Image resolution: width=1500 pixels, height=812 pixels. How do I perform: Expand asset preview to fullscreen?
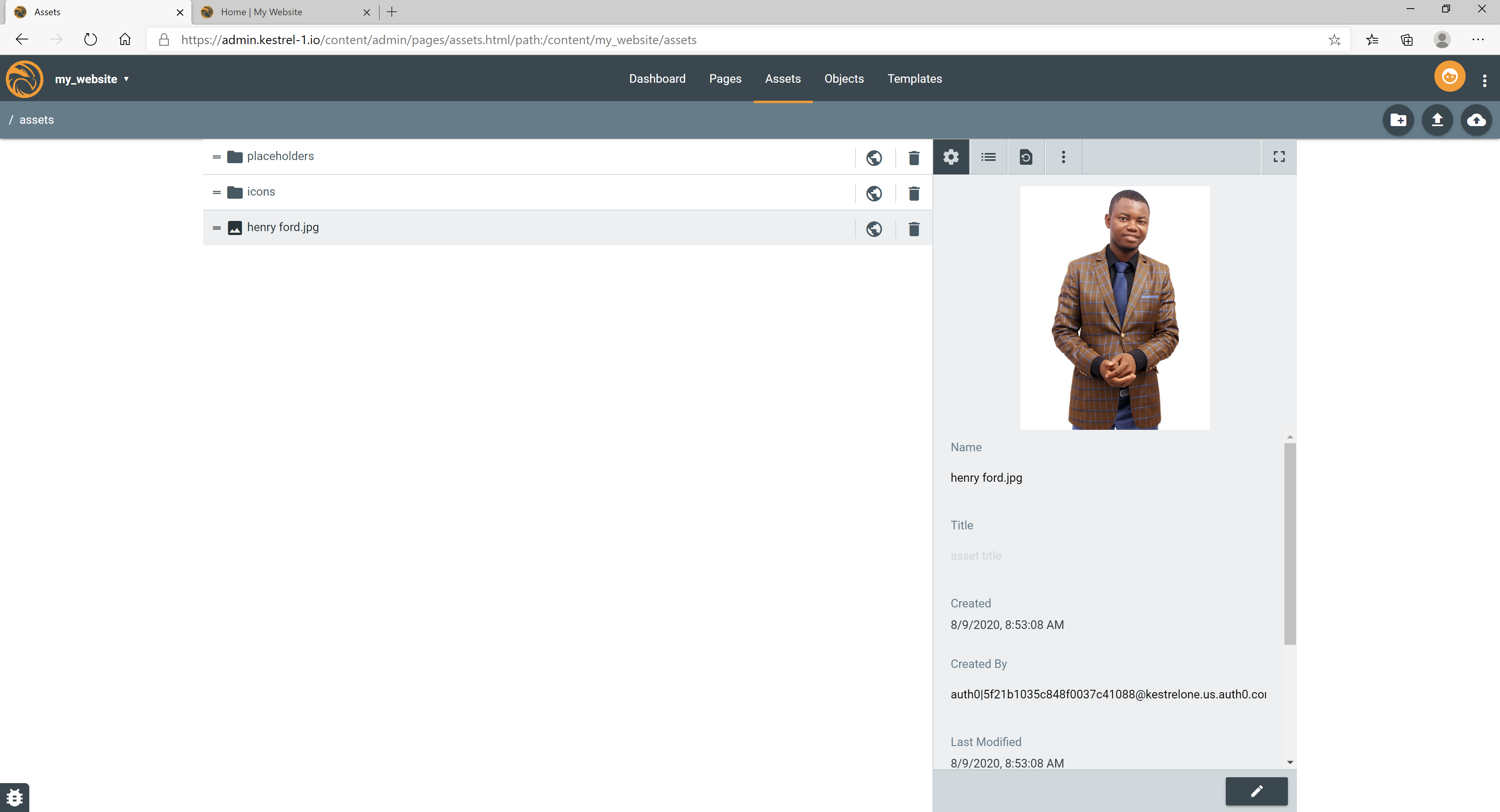1279,157
